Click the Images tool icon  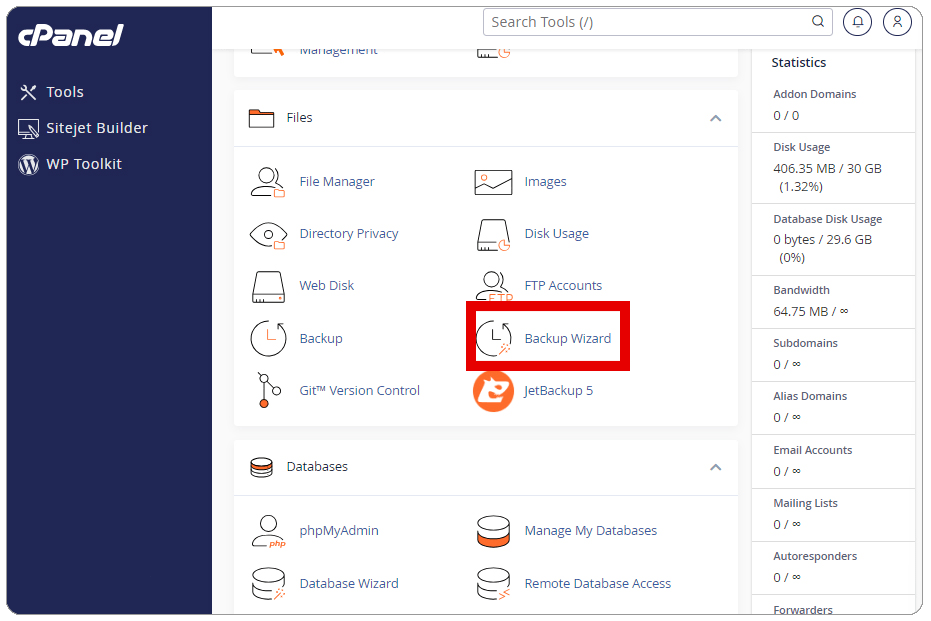pyautogui.click(x=493, y=182)
